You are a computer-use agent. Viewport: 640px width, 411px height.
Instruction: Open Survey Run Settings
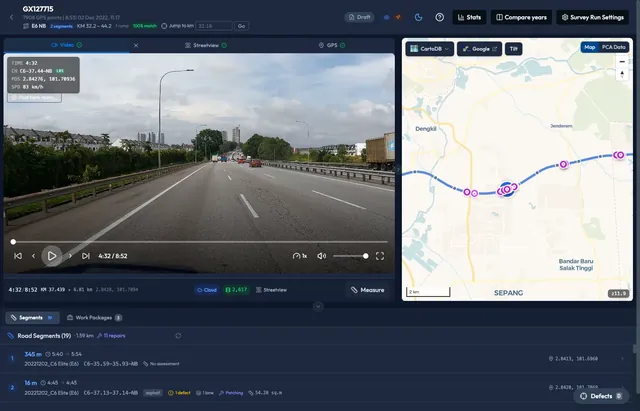(x=593, y=17)
